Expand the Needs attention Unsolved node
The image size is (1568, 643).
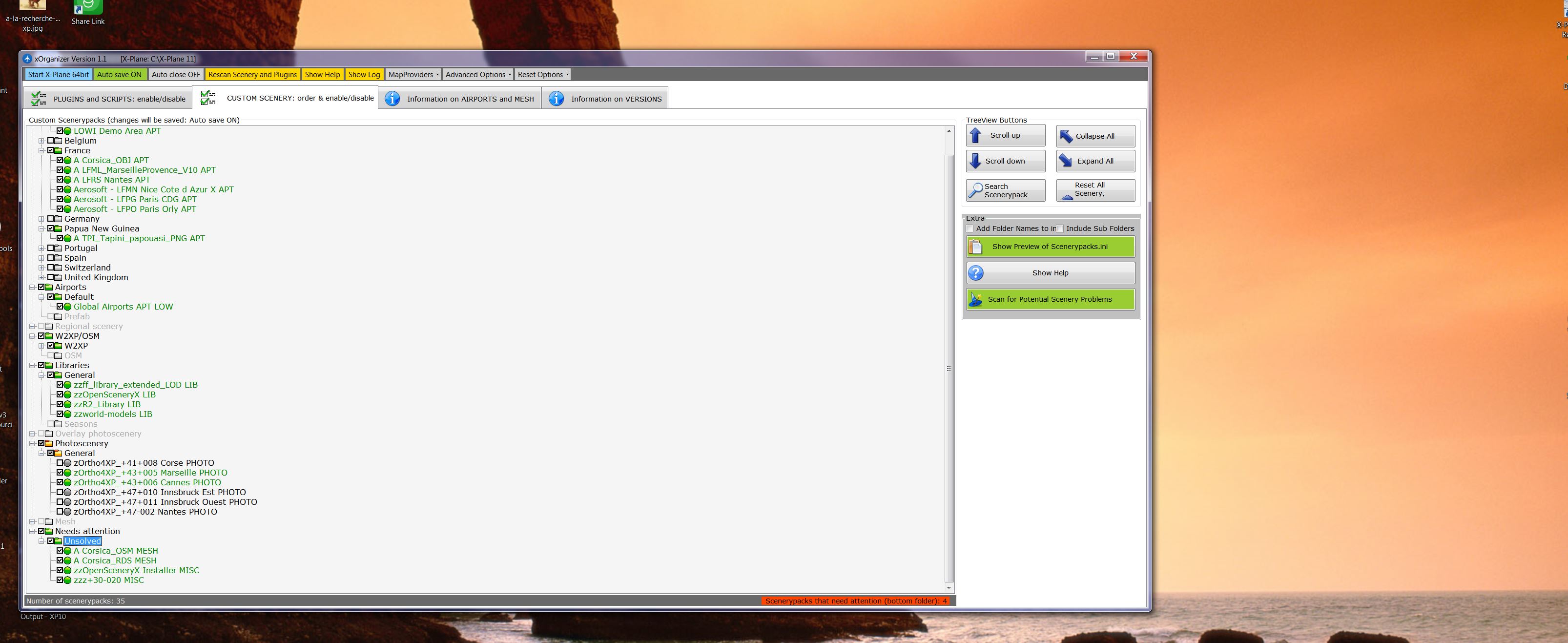pyautogui.click(x=41, y=541)
